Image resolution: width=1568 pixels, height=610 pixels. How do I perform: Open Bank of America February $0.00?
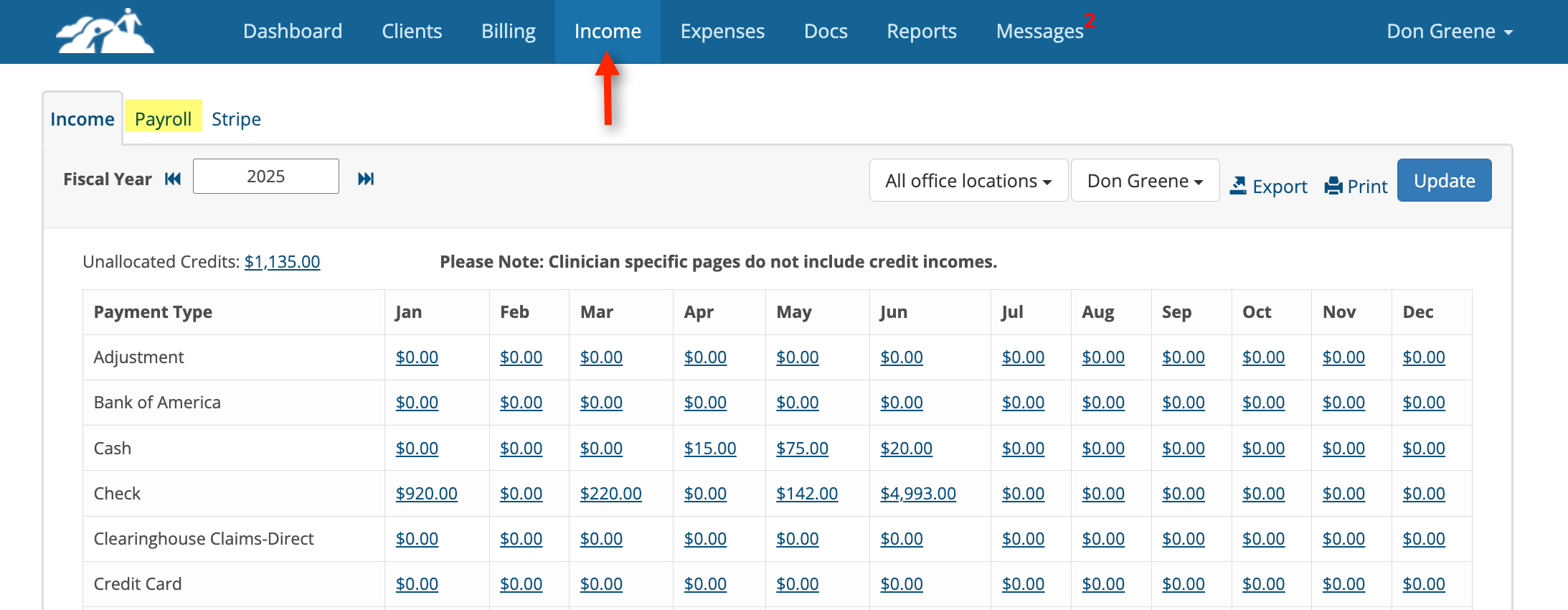(521, 403)
